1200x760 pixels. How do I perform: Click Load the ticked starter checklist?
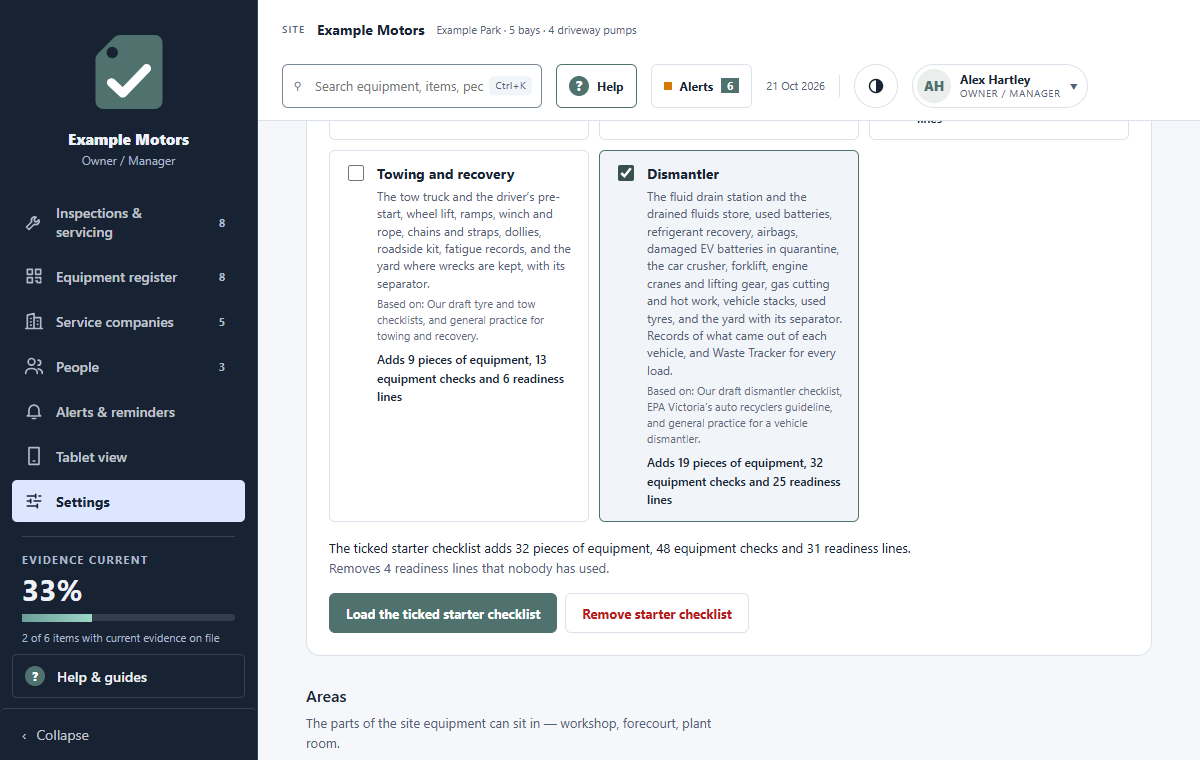[443, 614]
